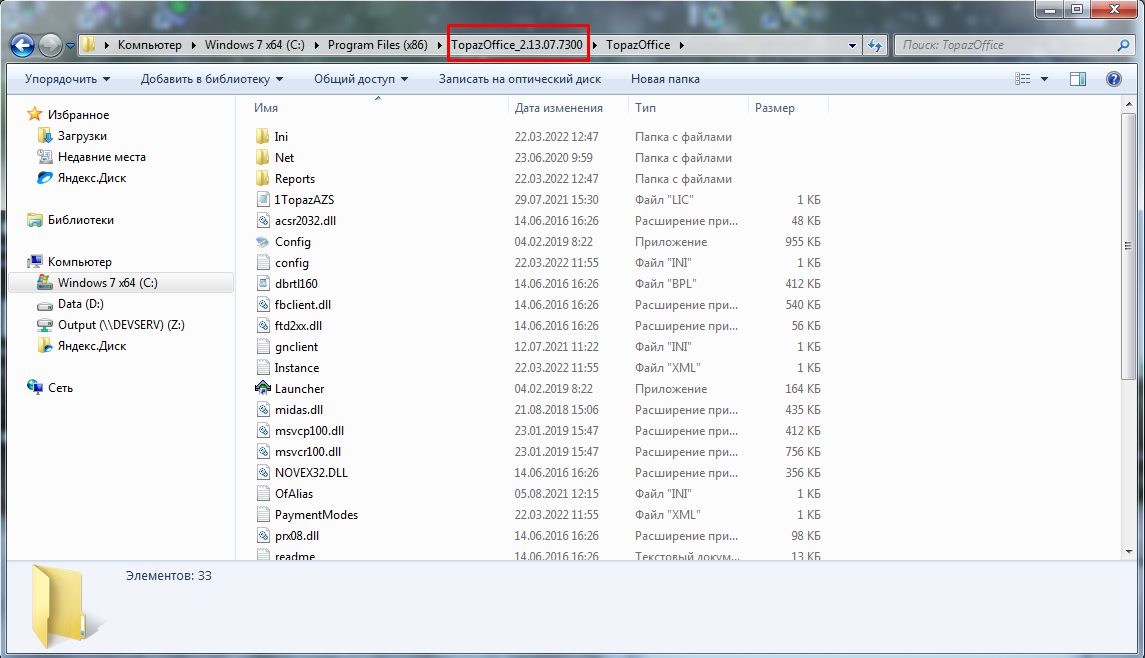Open 'Яндекс.Диск' under Компьютер
This screenshot has height=658, width=1145.
[x=92, y=346]
